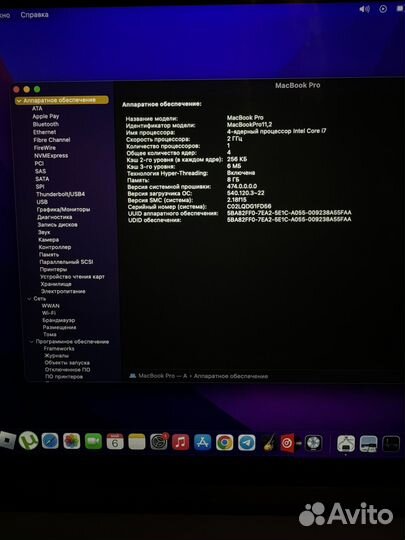405x540 pixels.
Task: Click the Now Playing menu bar icon
Action: [x=383, y=9]
